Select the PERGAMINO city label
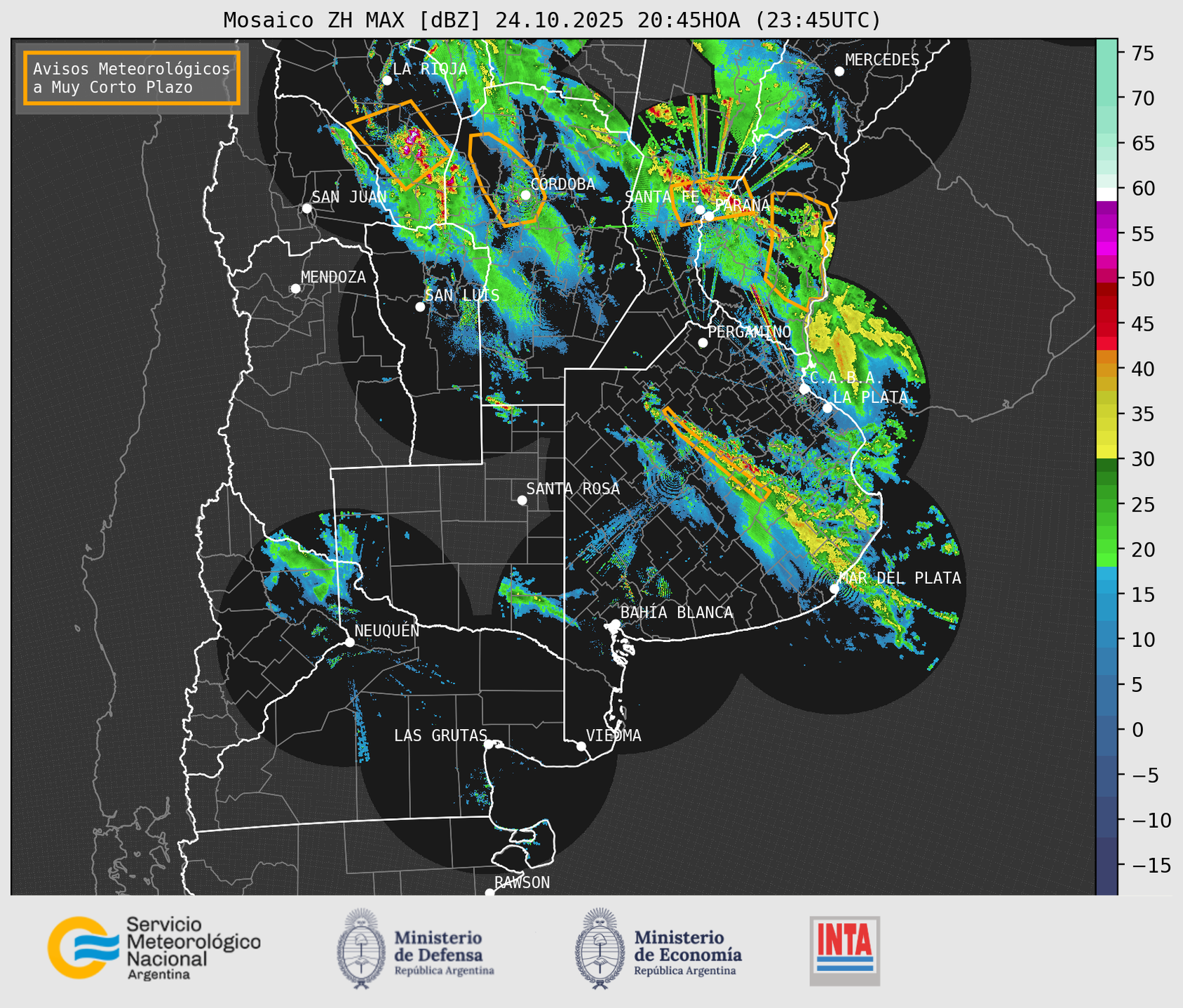 (x=750, y=332)
